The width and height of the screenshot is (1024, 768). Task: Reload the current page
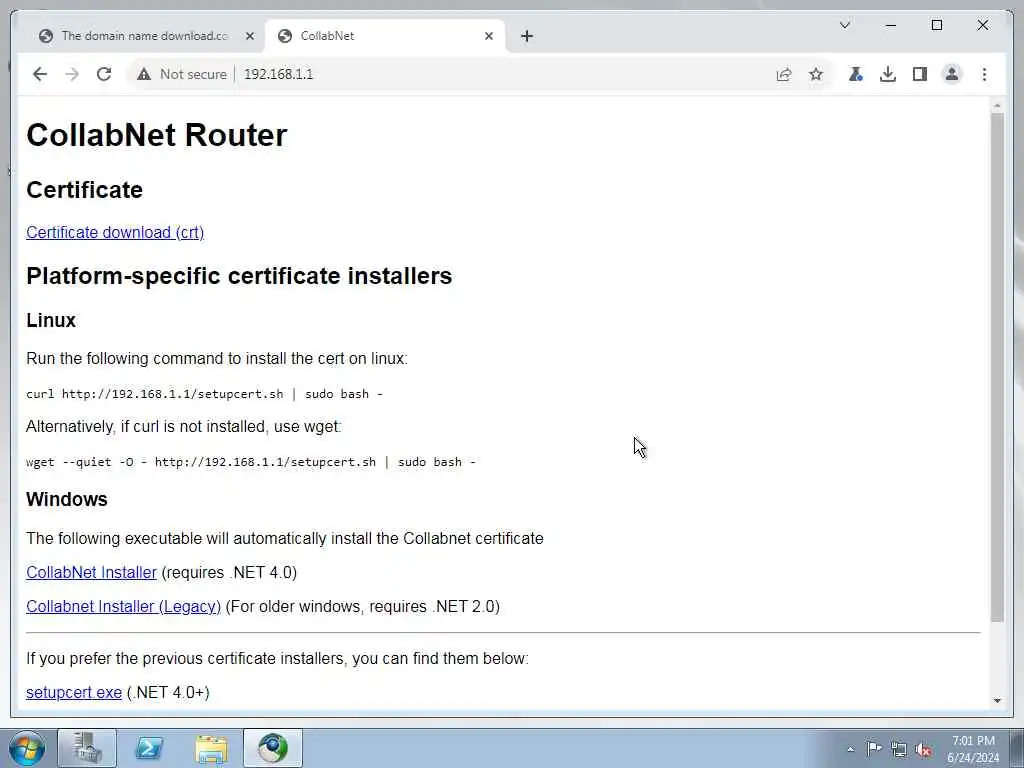pyautogui.click(x=104, y=74)
